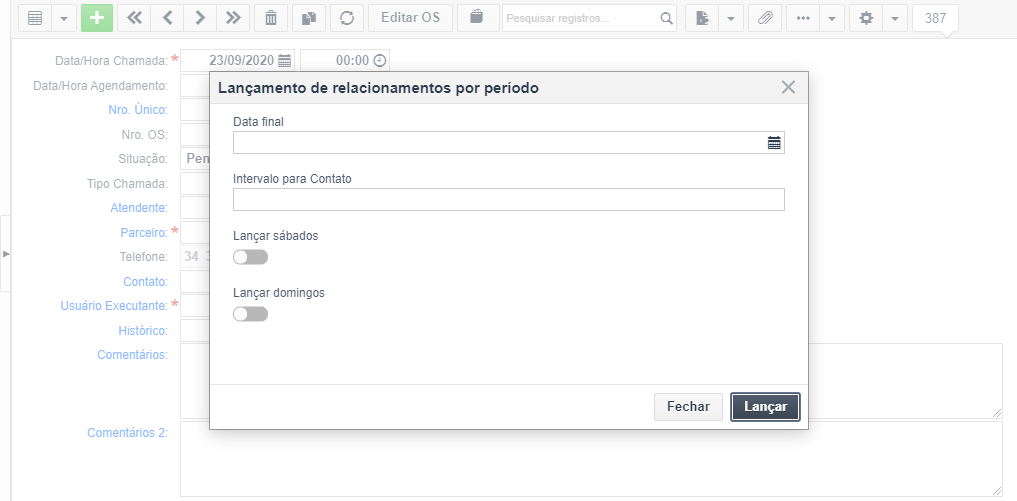This screenshot has width=1017, height=501.
Task: Open calendar picker for Data/Hora Chamada
Action: point(284,60)
